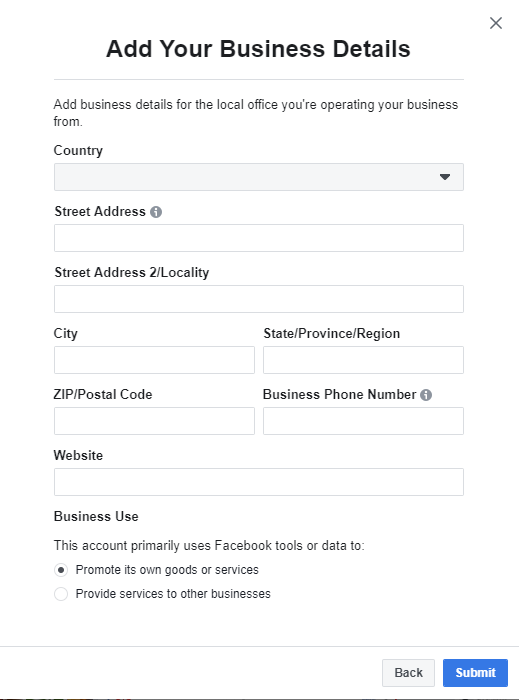This screenshot has width=519, height=700.
Task: Click the Website field label
Action: coord(78,455)
